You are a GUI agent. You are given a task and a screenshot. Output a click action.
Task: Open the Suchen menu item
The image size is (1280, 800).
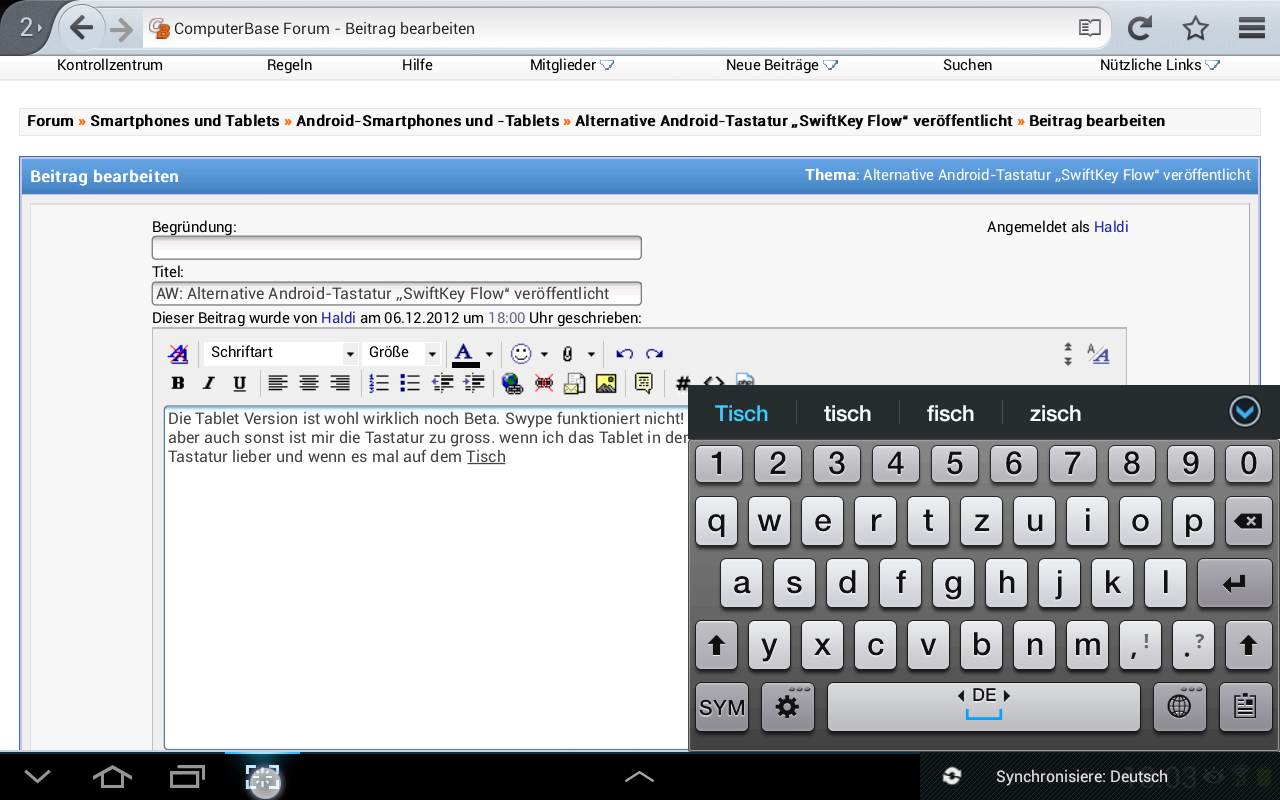click(x=968, y=65)
